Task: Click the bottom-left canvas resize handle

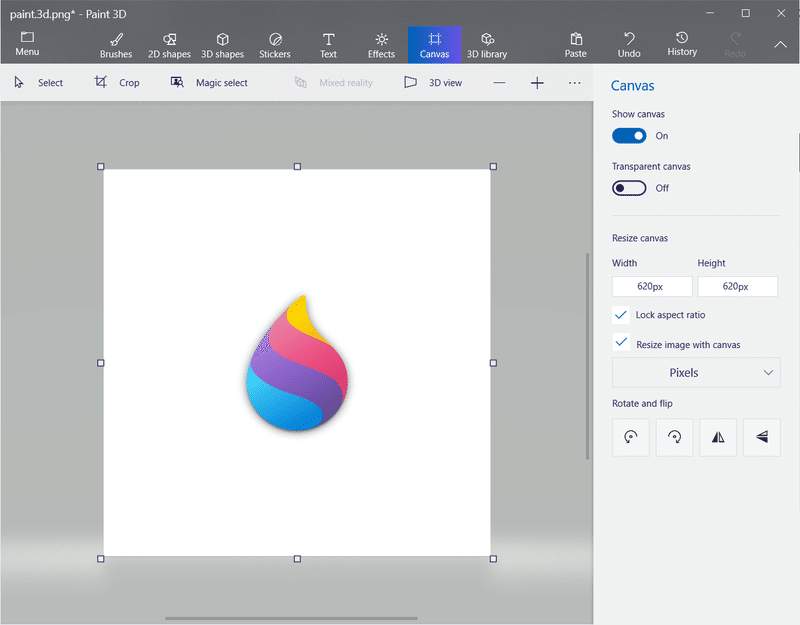Action: (x=101, y=559)
